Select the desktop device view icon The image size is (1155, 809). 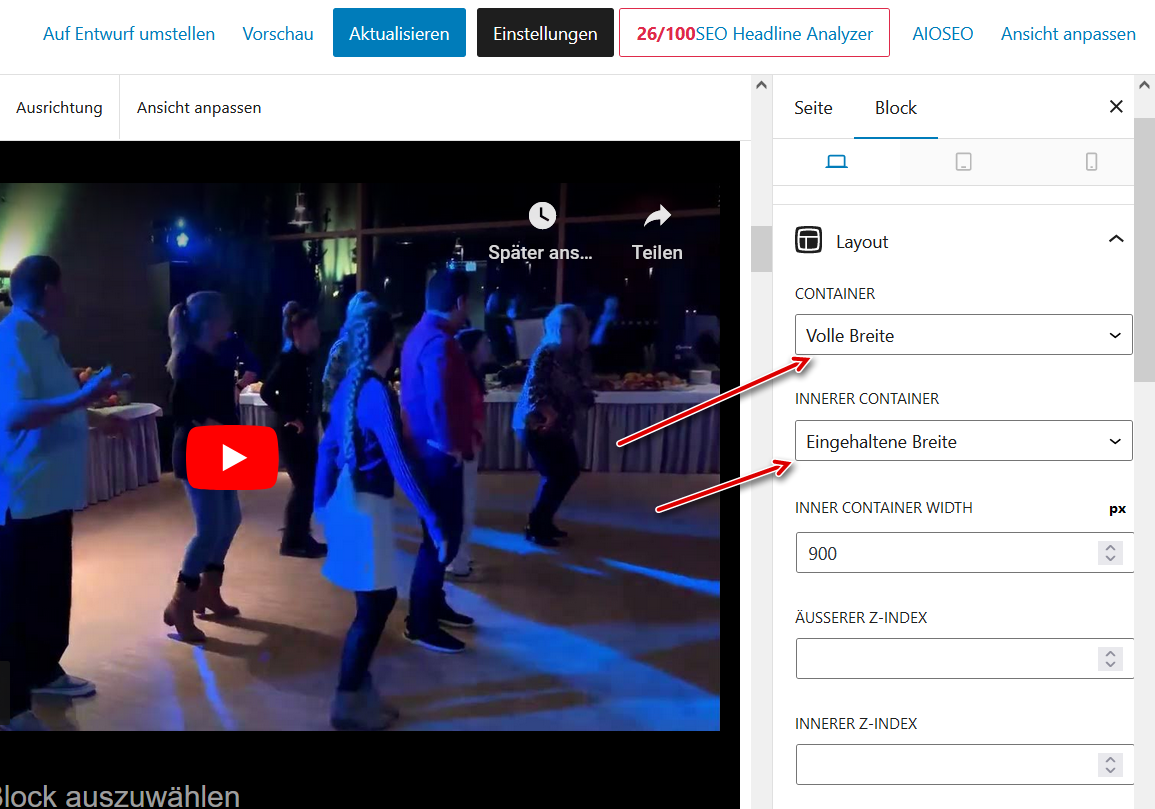click(x=837, y=162)
